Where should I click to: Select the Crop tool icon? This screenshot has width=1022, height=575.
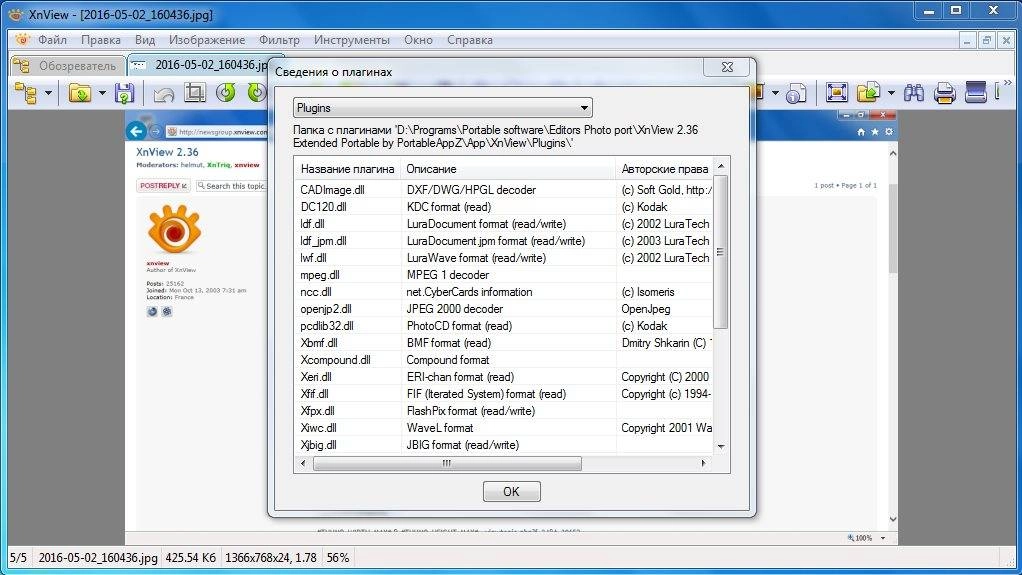pos(194,93)
